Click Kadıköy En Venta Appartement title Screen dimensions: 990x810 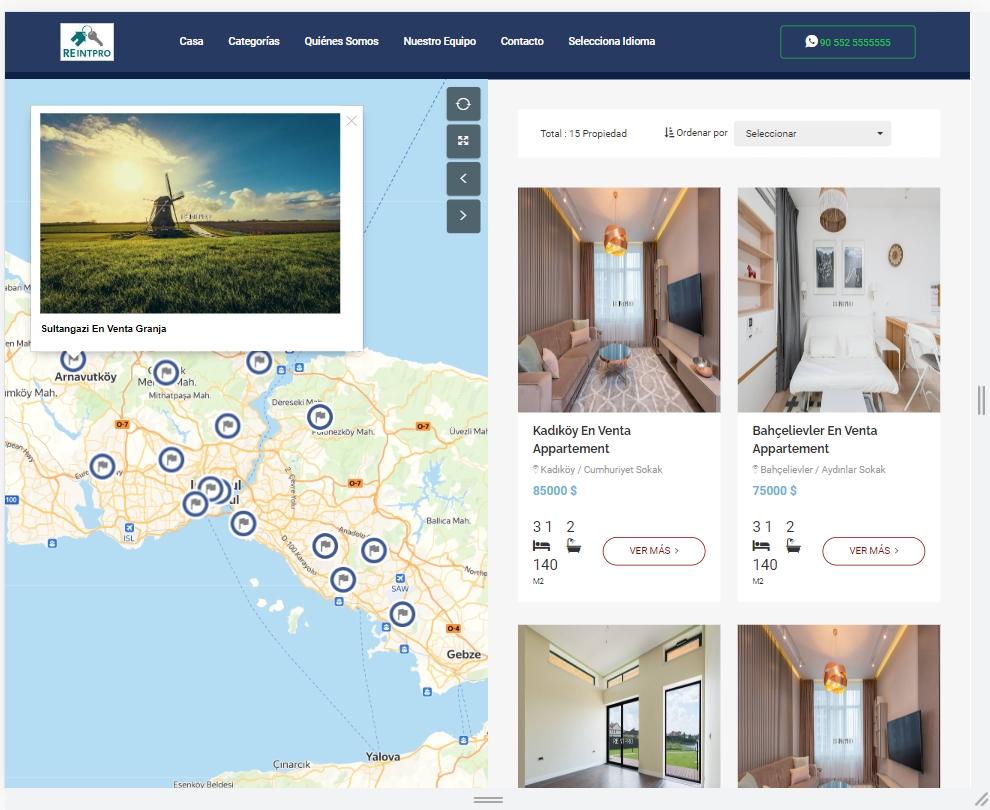click(581, 439)
